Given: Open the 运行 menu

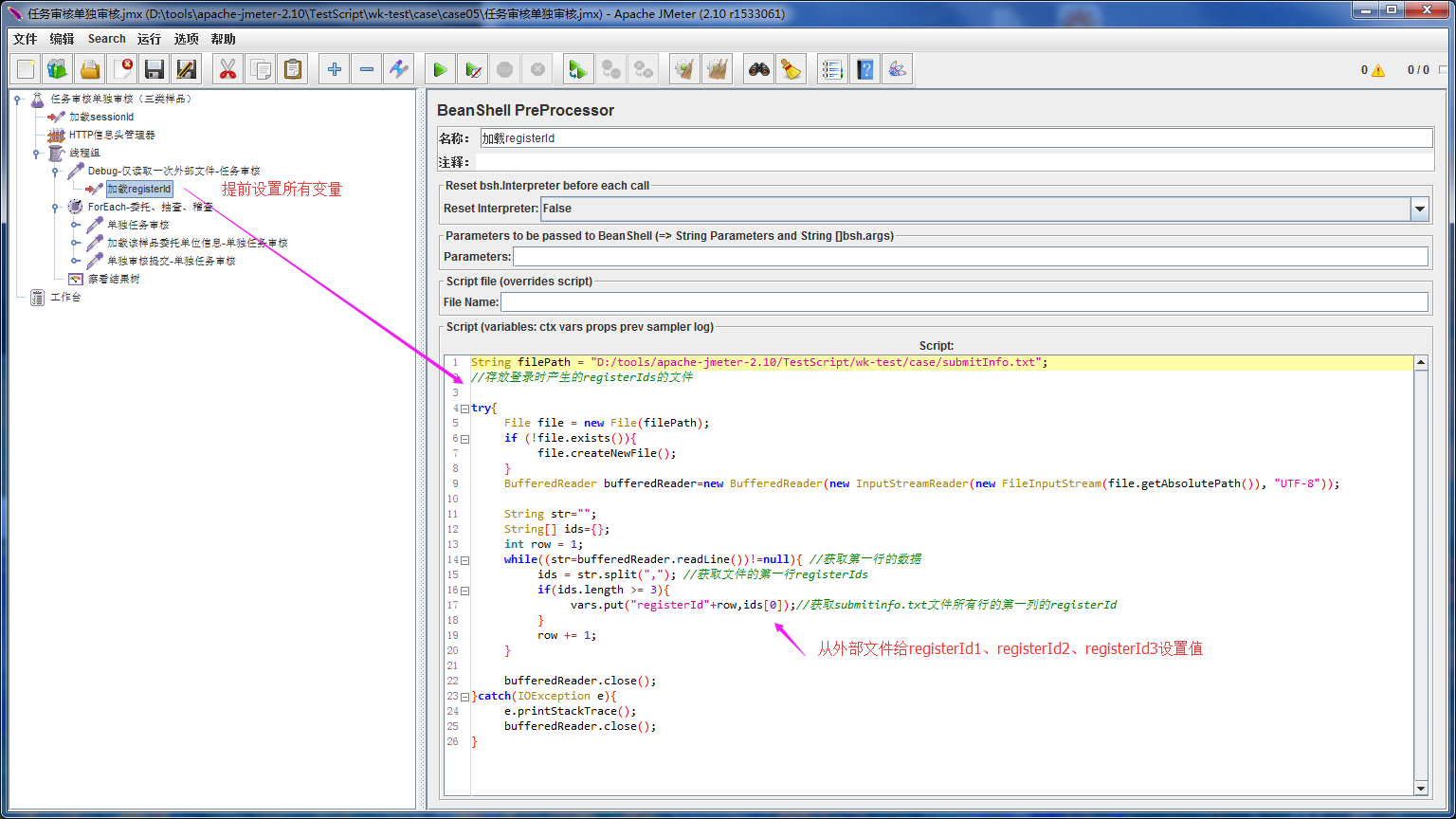Looking at the screenshot, I should pyautogui.click(x=149, y=39).
